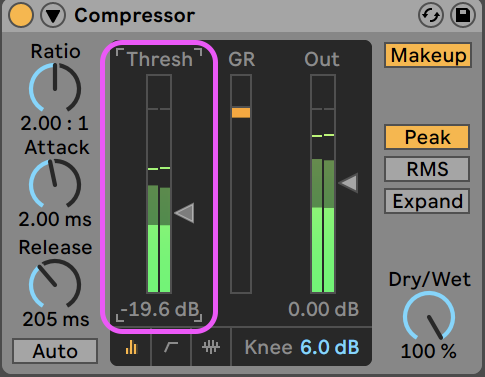
Task: Click the Attack knob
Action: [x=55, y=184]
